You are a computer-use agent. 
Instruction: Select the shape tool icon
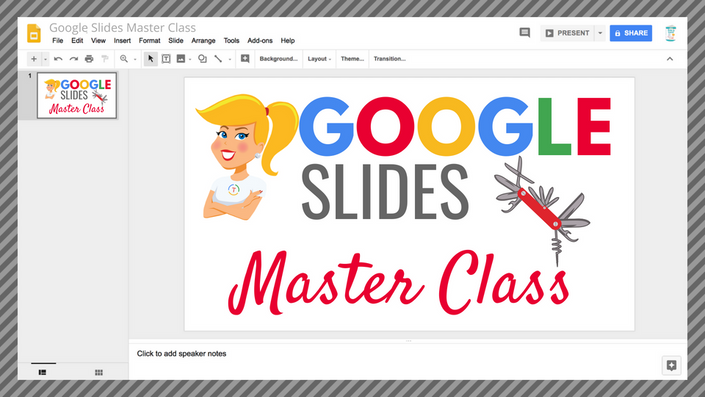pos(202,59)
